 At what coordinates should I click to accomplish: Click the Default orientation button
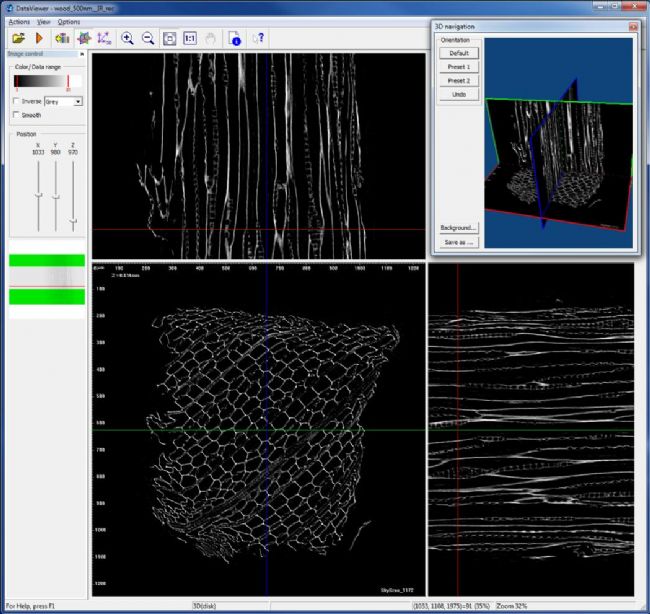point(459,52)
